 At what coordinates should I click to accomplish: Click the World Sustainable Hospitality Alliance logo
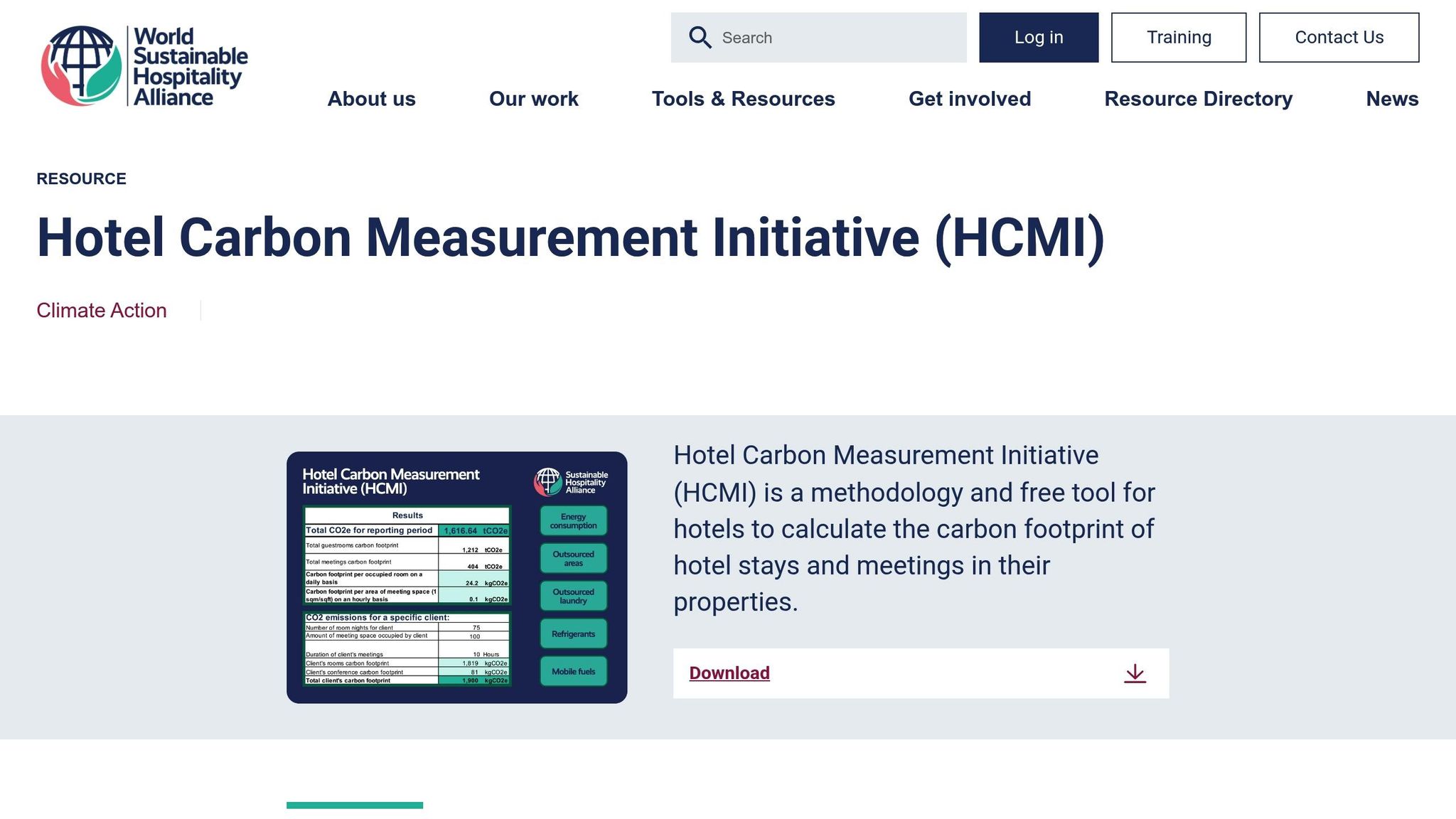(144, 65)
